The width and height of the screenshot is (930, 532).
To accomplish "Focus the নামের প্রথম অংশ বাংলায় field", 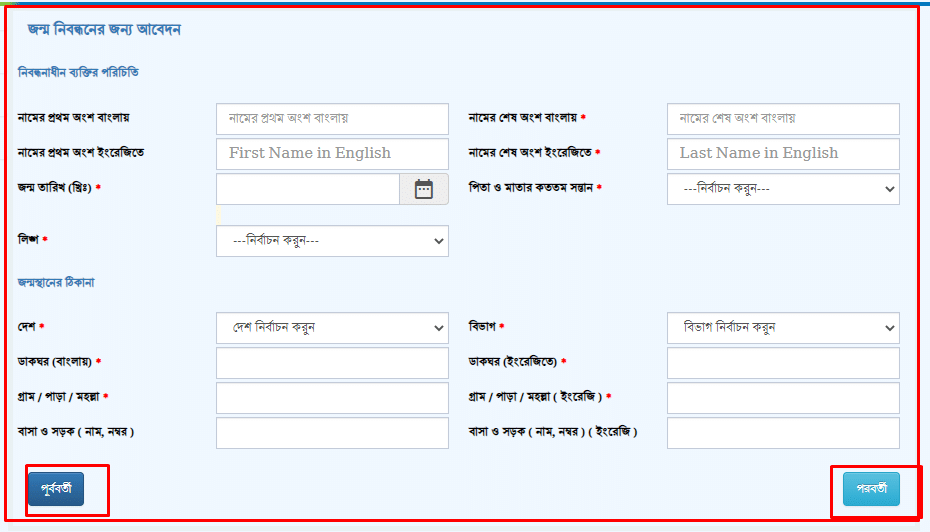I will (x=332, y=119).
